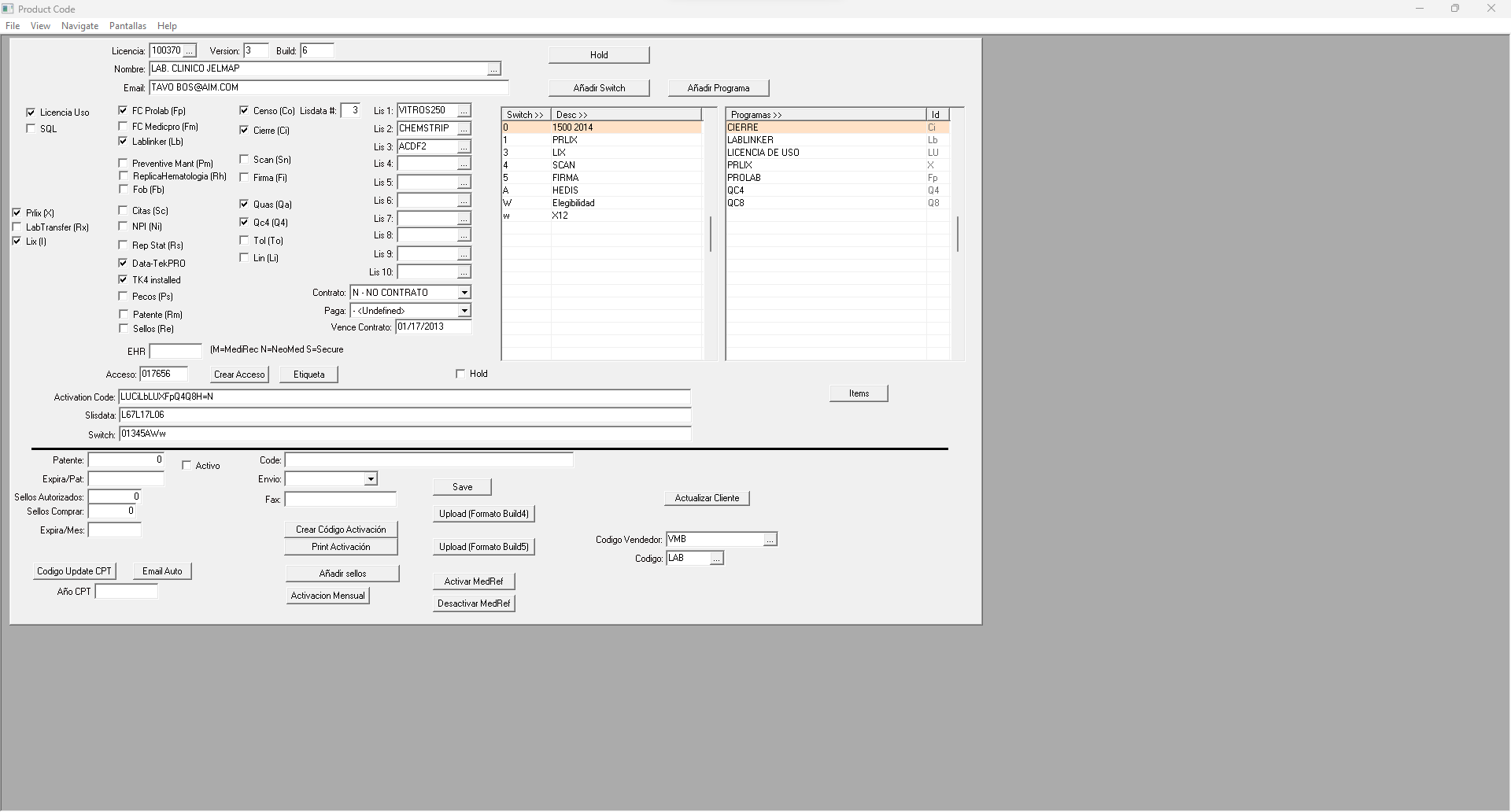Click the browse button next to Licencia
Viewport: 1511px width, 812px height.
click(x=189, y=51)
